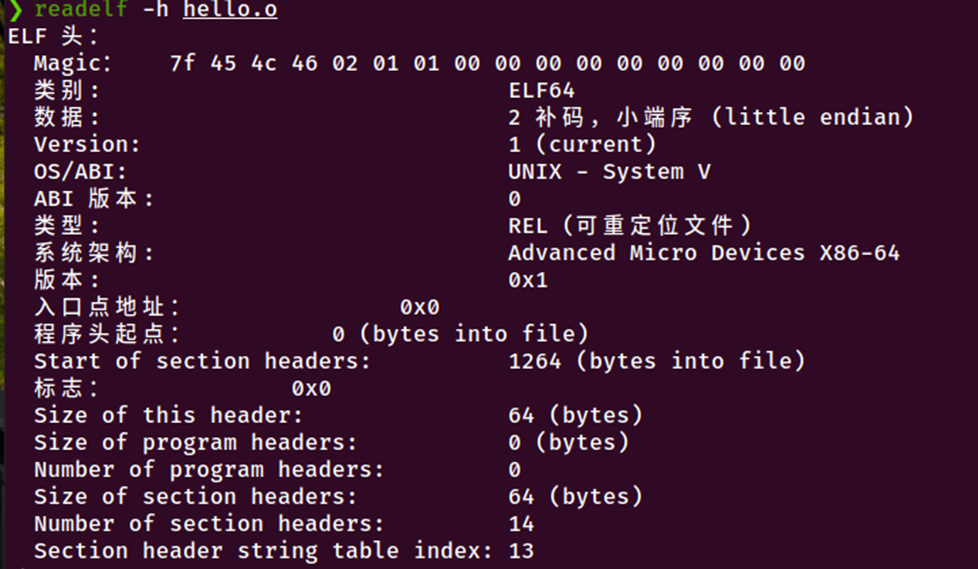Click the REL (可重定位文件) type value
This screenshot has height=569, width=978.
pos(630,226)
